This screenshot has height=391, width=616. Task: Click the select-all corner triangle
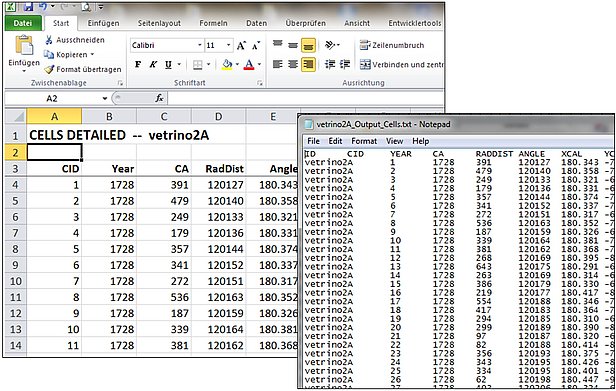point(17,117)
